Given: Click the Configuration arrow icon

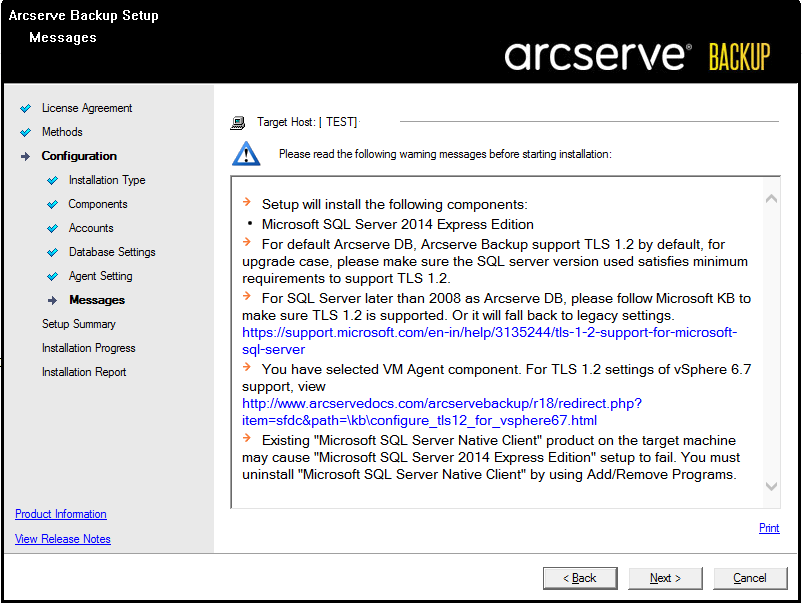Looking at the screenshot, I should [x=25, y=156].
